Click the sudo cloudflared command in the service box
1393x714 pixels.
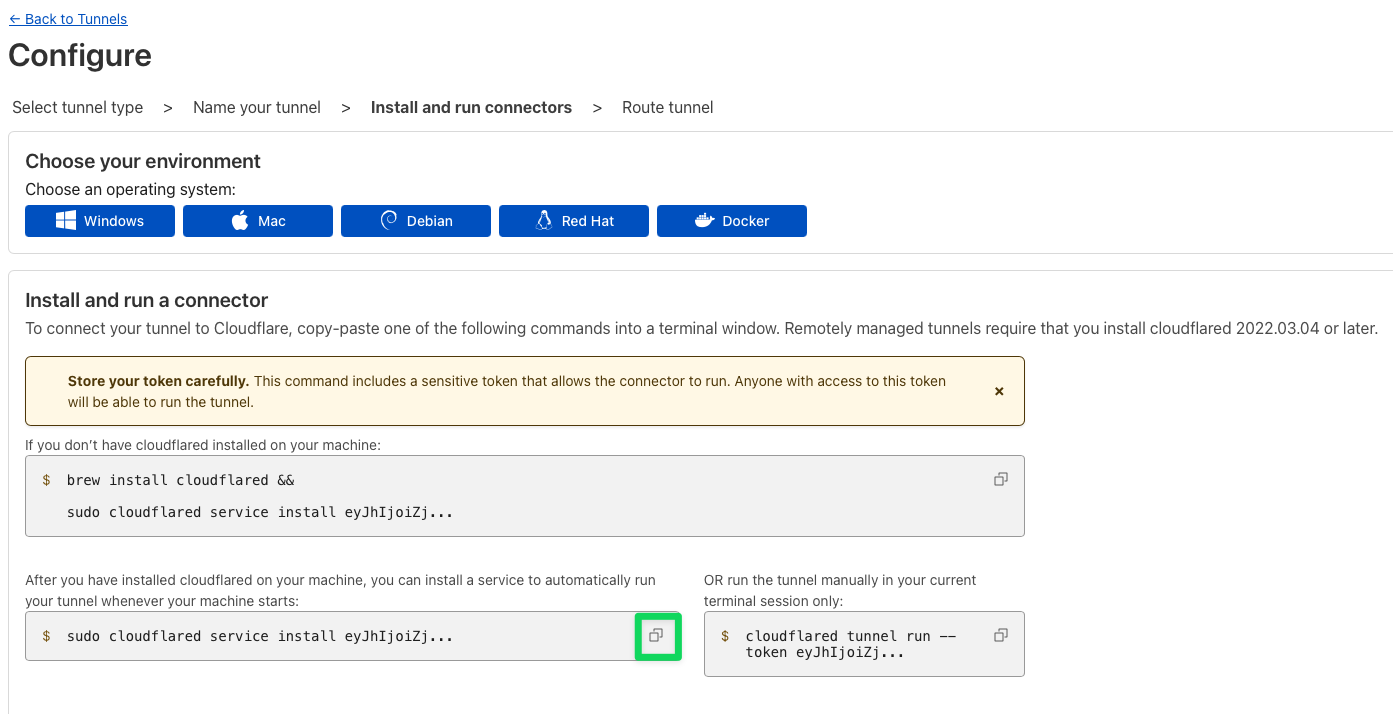[x=260, y=636]
